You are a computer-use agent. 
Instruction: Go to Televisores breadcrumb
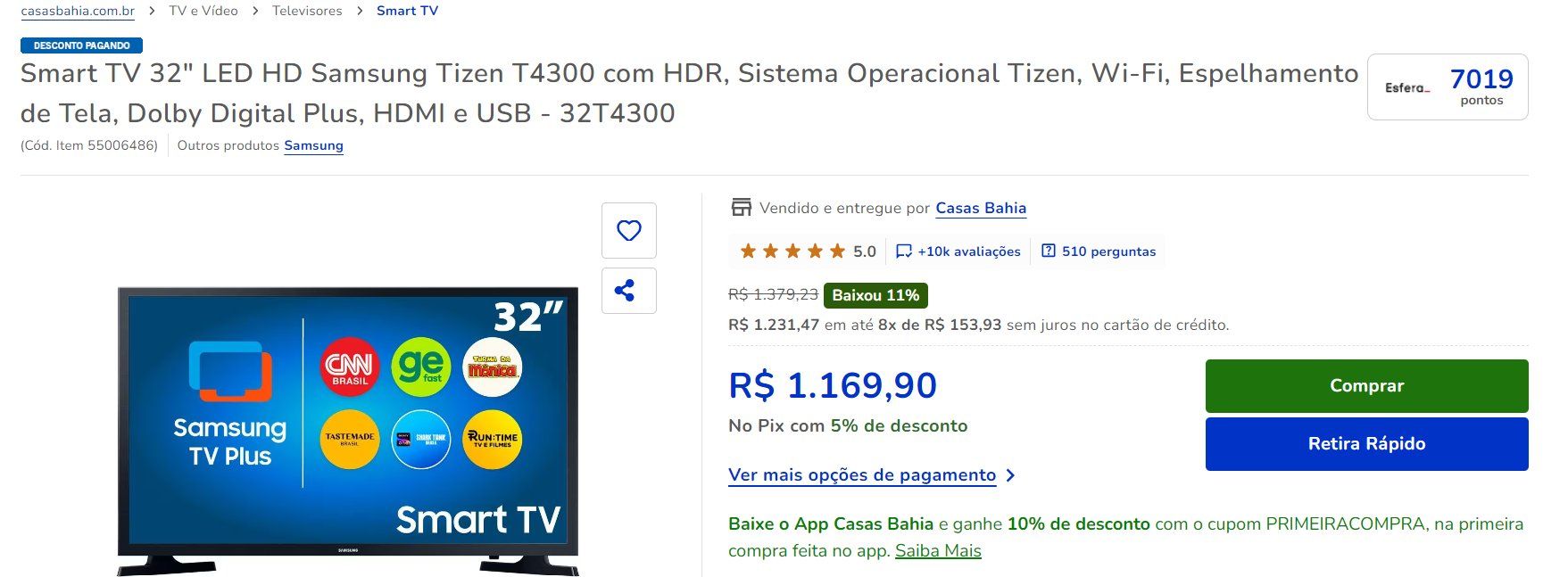307,11
